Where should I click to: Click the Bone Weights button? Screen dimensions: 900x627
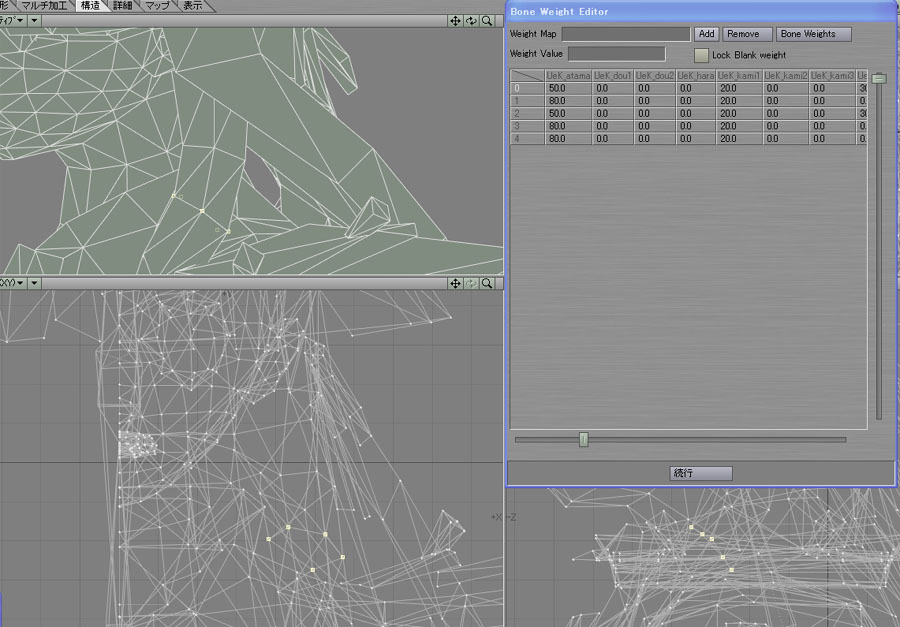pos(814,34)
